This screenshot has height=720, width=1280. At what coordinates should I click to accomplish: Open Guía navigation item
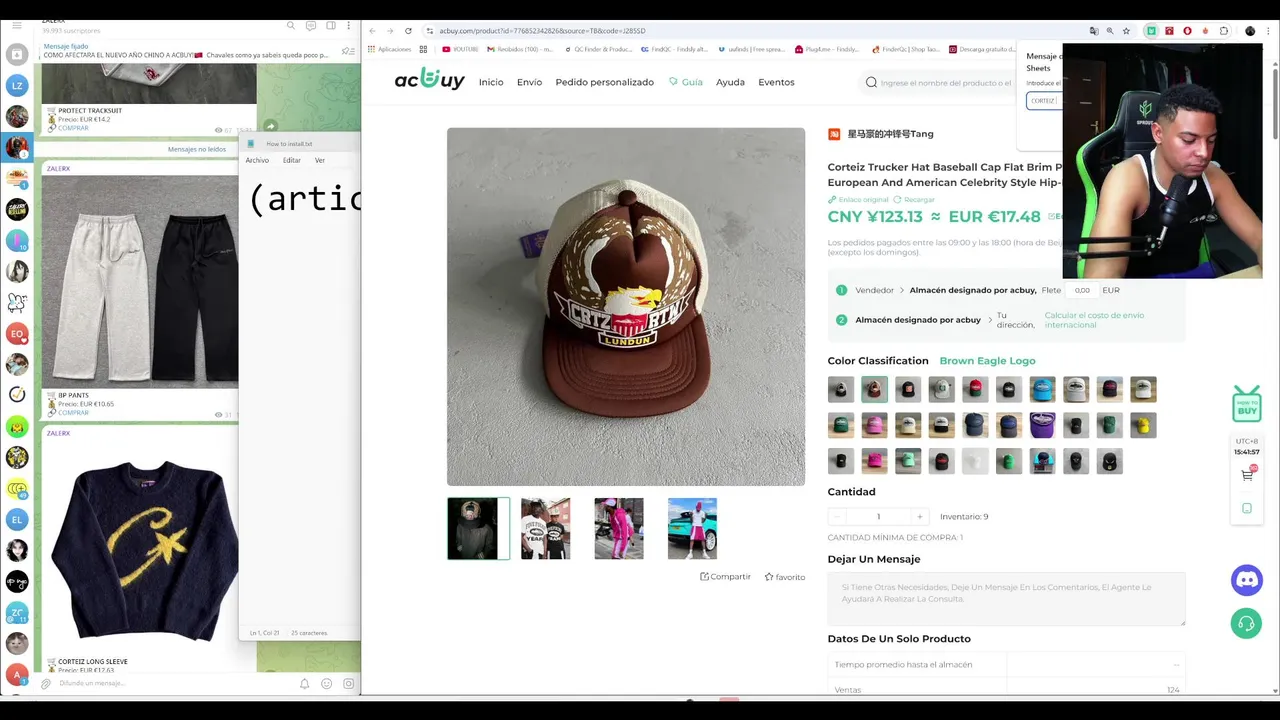[x=686, y=82]
